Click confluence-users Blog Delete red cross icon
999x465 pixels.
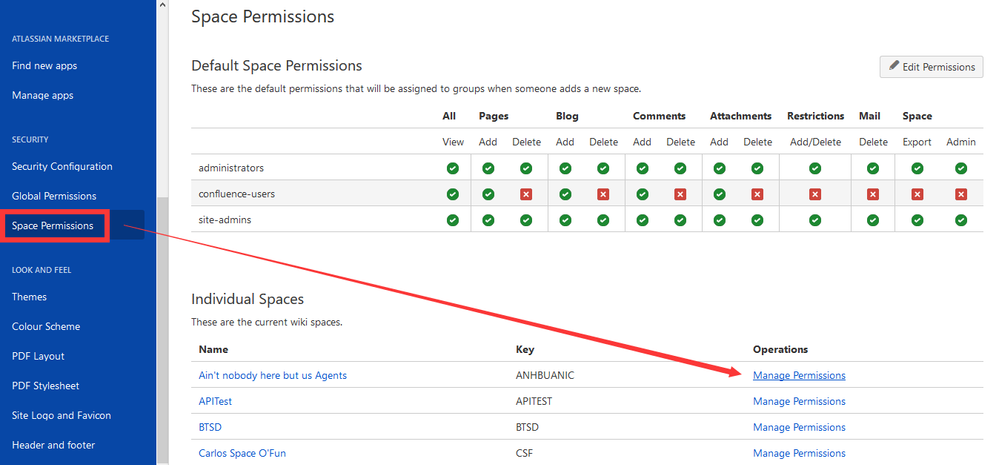pos(603,194)
